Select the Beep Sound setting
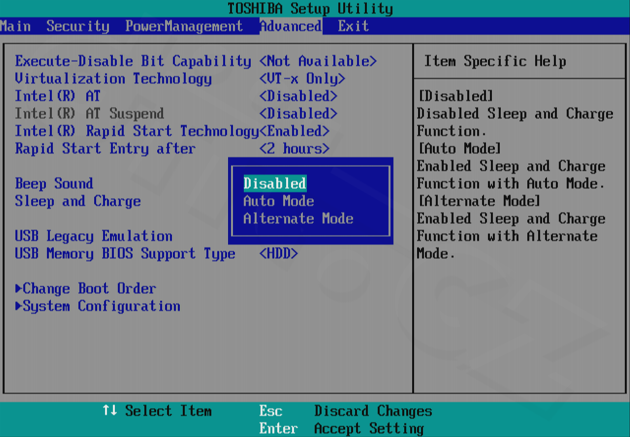Image resolution: width=630 pixels, height=437 pixels. pos(54,184)
